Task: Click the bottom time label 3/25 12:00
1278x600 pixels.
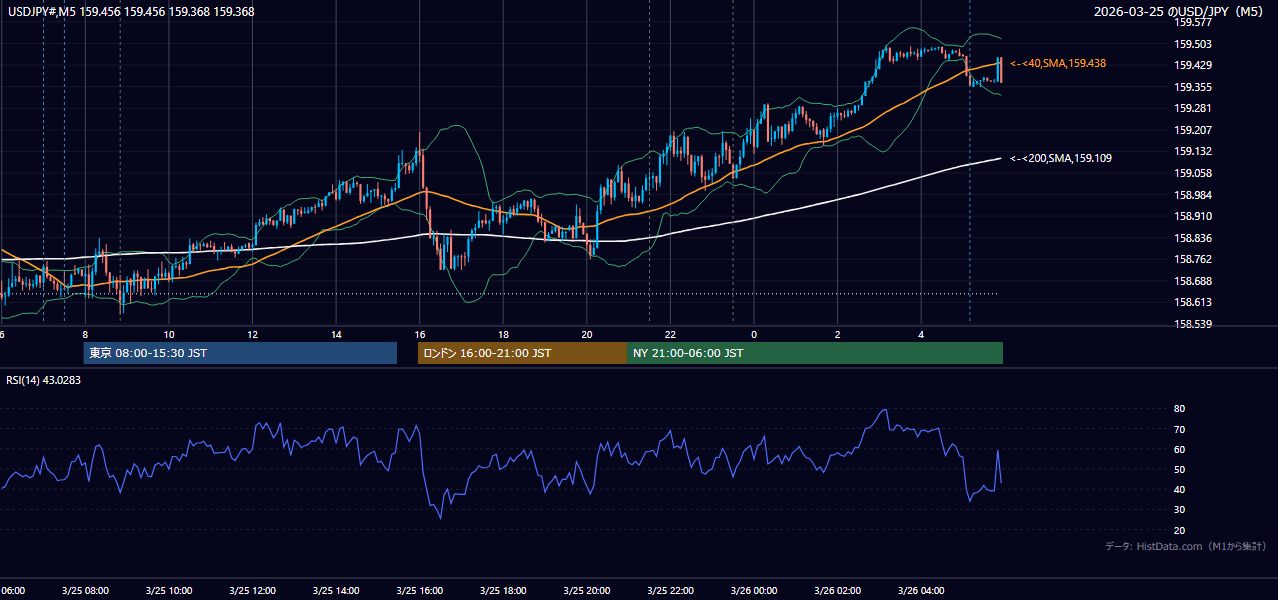Action: pos(252,591)
